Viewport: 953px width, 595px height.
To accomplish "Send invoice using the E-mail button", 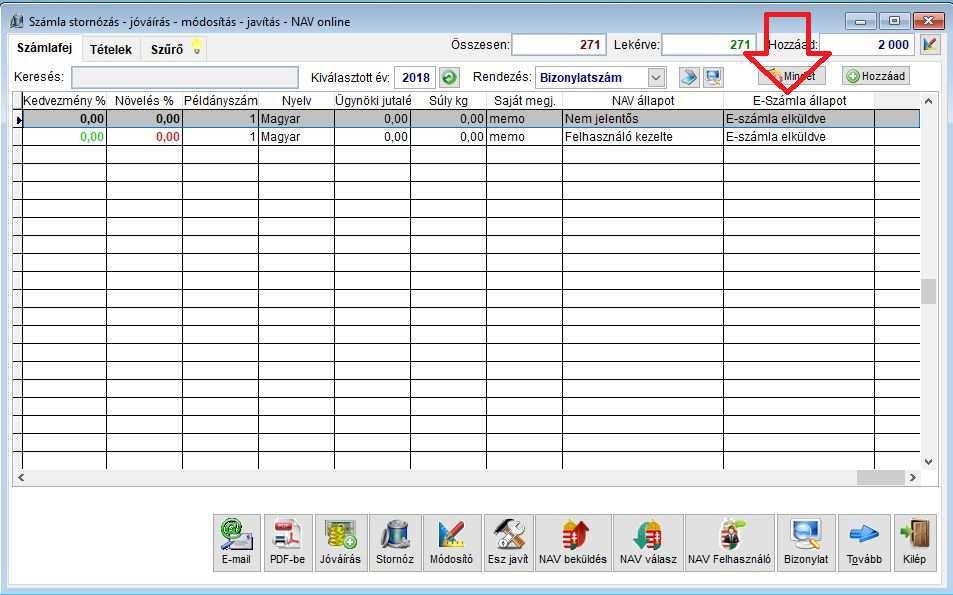I will [236, 543].
